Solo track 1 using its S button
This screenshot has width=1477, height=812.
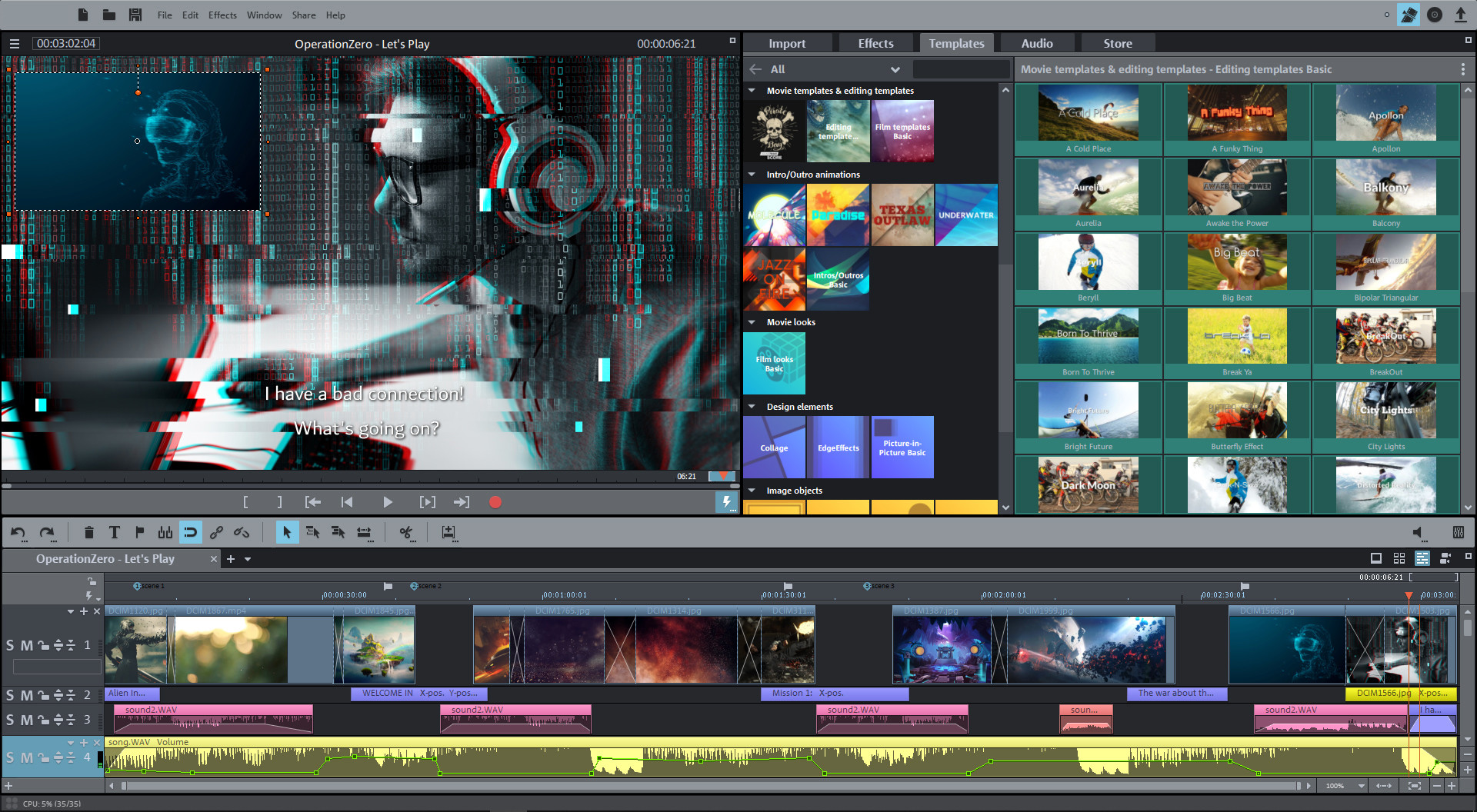tap(11, 645)
